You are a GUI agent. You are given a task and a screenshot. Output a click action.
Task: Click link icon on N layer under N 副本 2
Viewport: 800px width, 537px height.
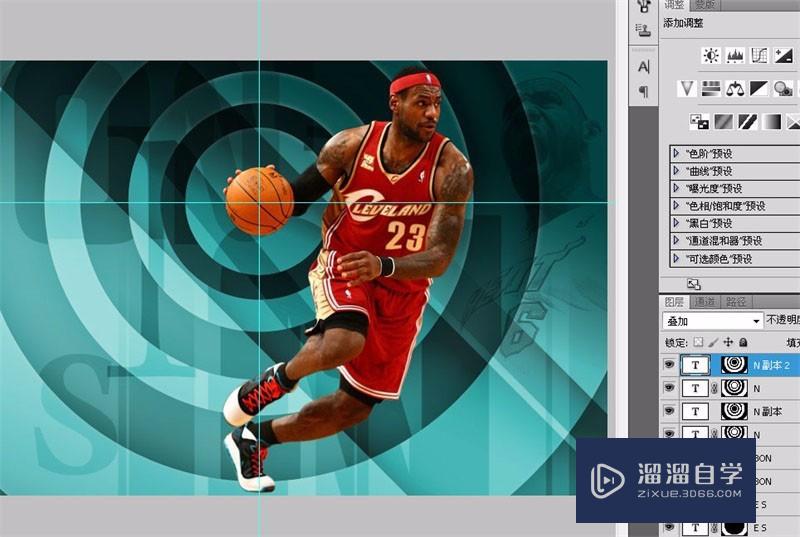coord(714,389)
